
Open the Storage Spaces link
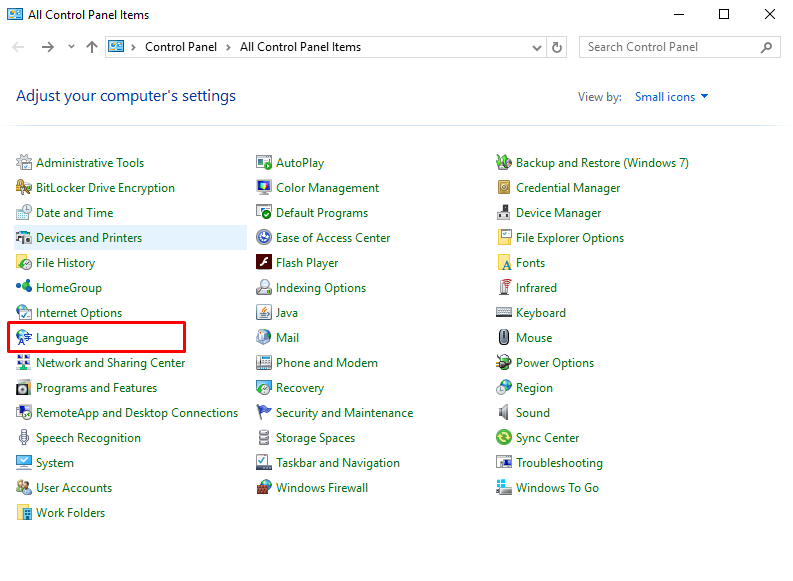[x=315, y=438]
